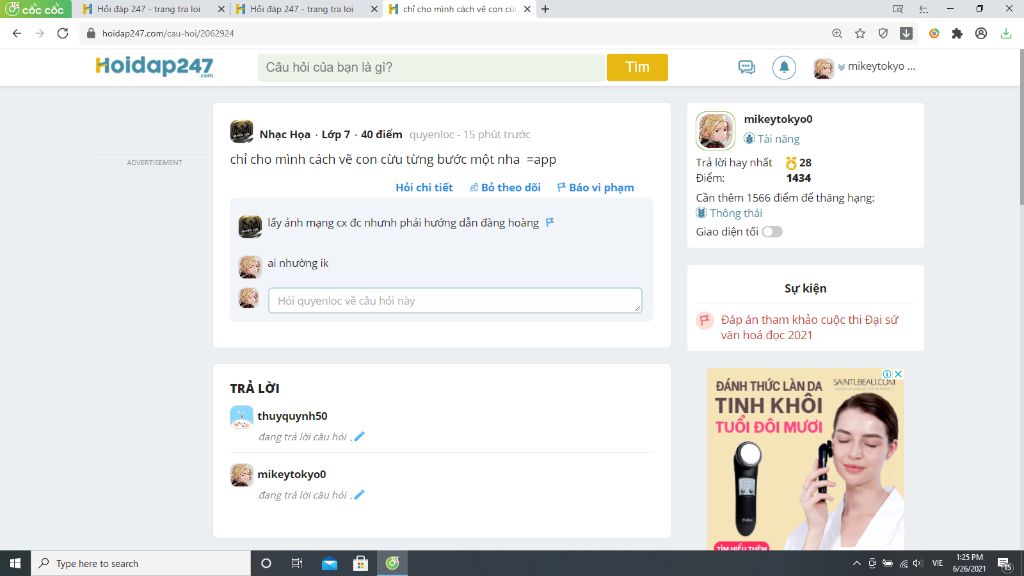This screenshot has height=576, width=1024.
Task: Focus the Câu hỏi của bạn là gì search field
Action: (x=431, y=67)
